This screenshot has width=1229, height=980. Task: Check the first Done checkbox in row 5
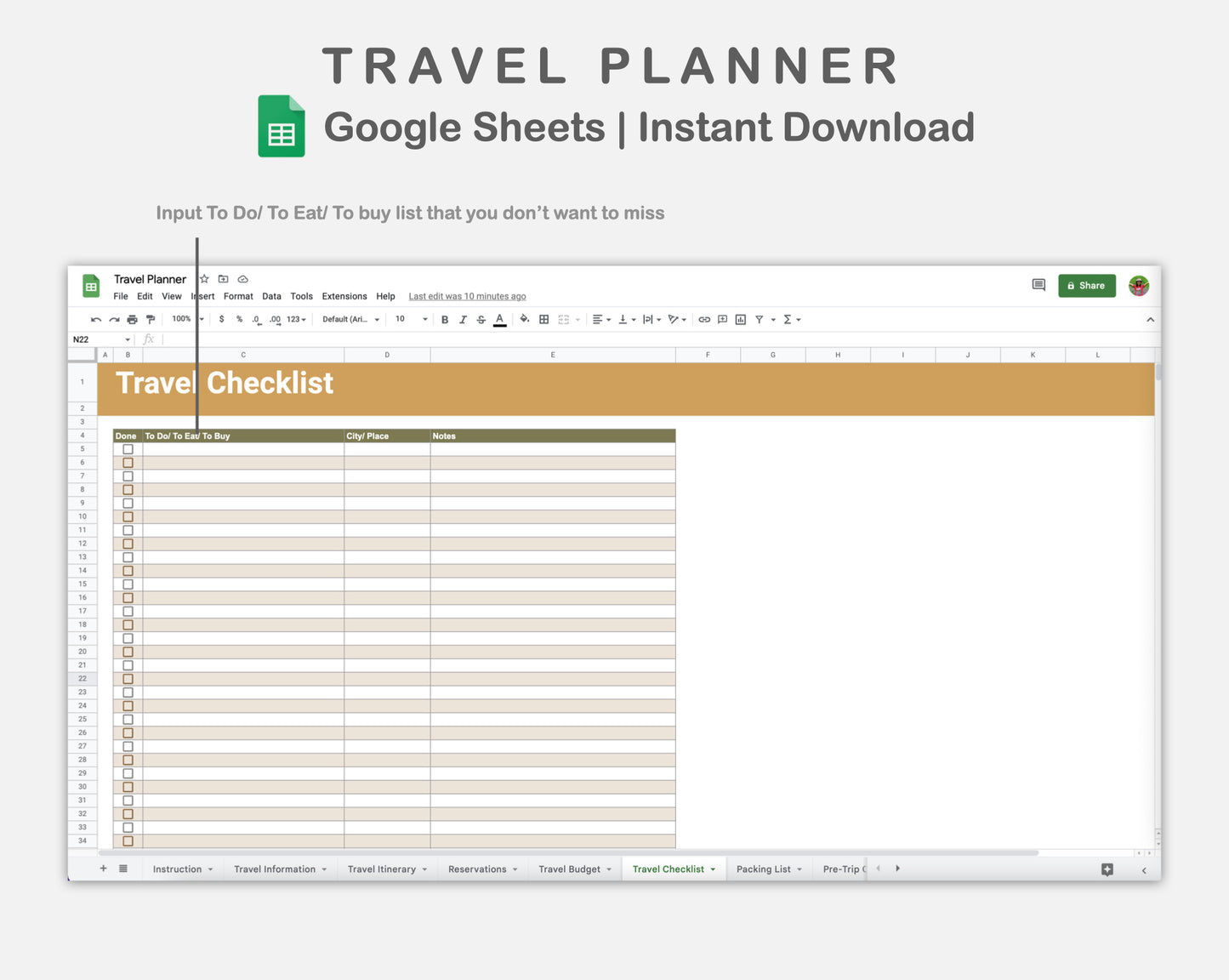[128, 448]
